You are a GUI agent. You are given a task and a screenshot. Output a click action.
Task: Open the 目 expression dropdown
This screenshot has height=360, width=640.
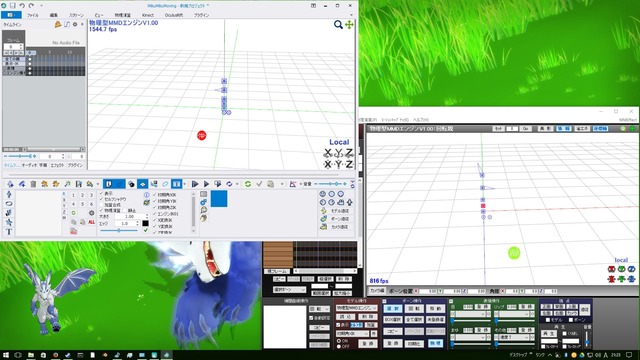470,314
